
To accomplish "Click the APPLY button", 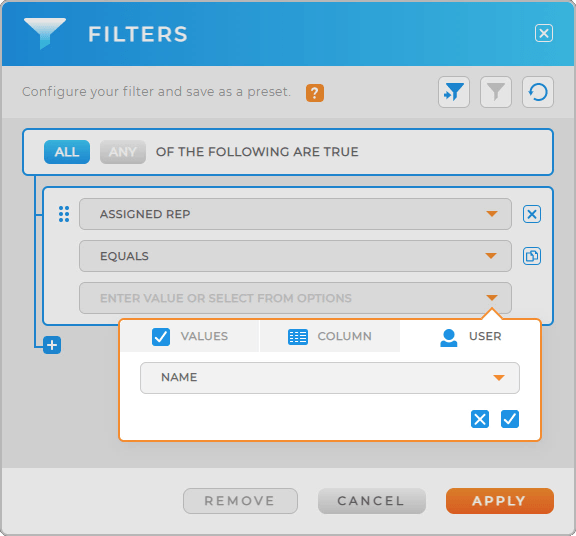I will [x=500, y=501].
